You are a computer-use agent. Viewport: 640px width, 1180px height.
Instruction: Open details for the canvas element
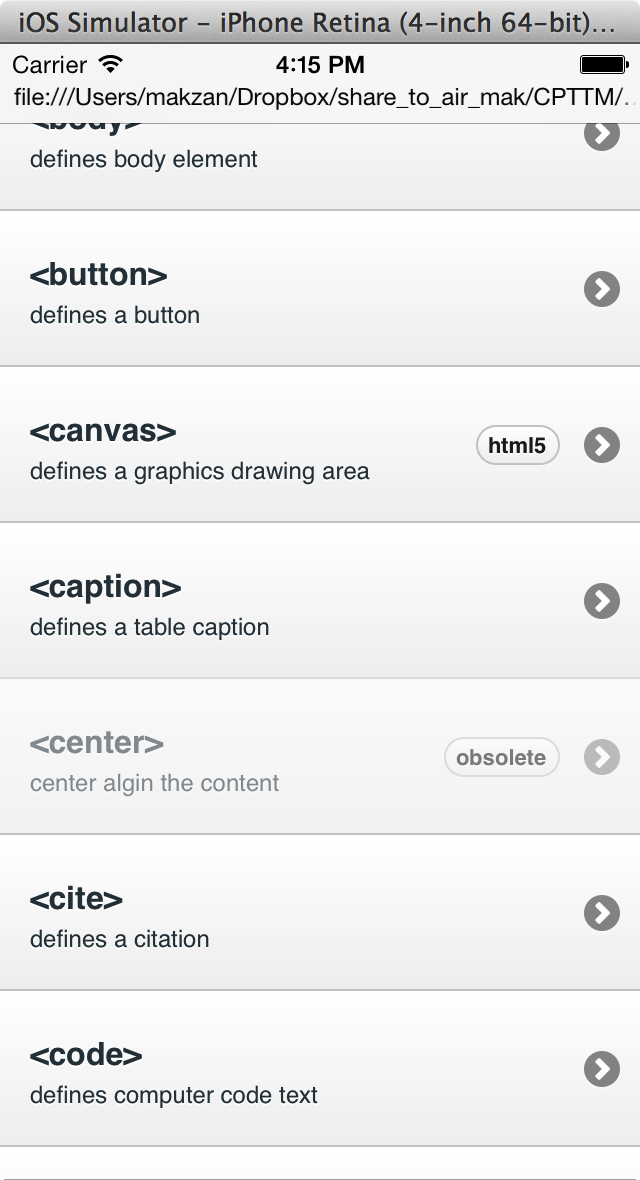pyautogui.click(x=601, y=444)
